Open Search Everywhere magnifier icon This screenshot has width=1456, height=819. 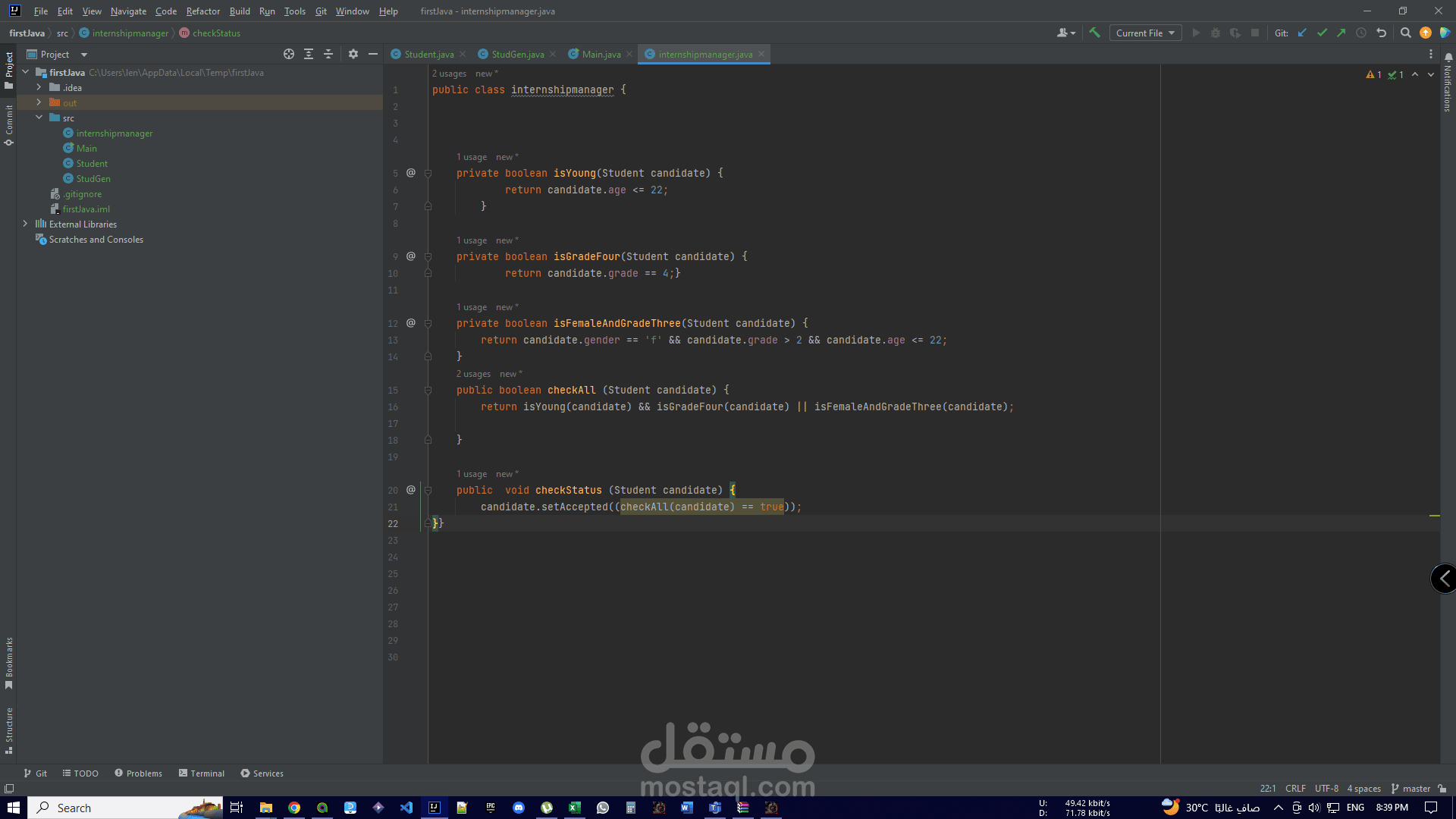1405,33
